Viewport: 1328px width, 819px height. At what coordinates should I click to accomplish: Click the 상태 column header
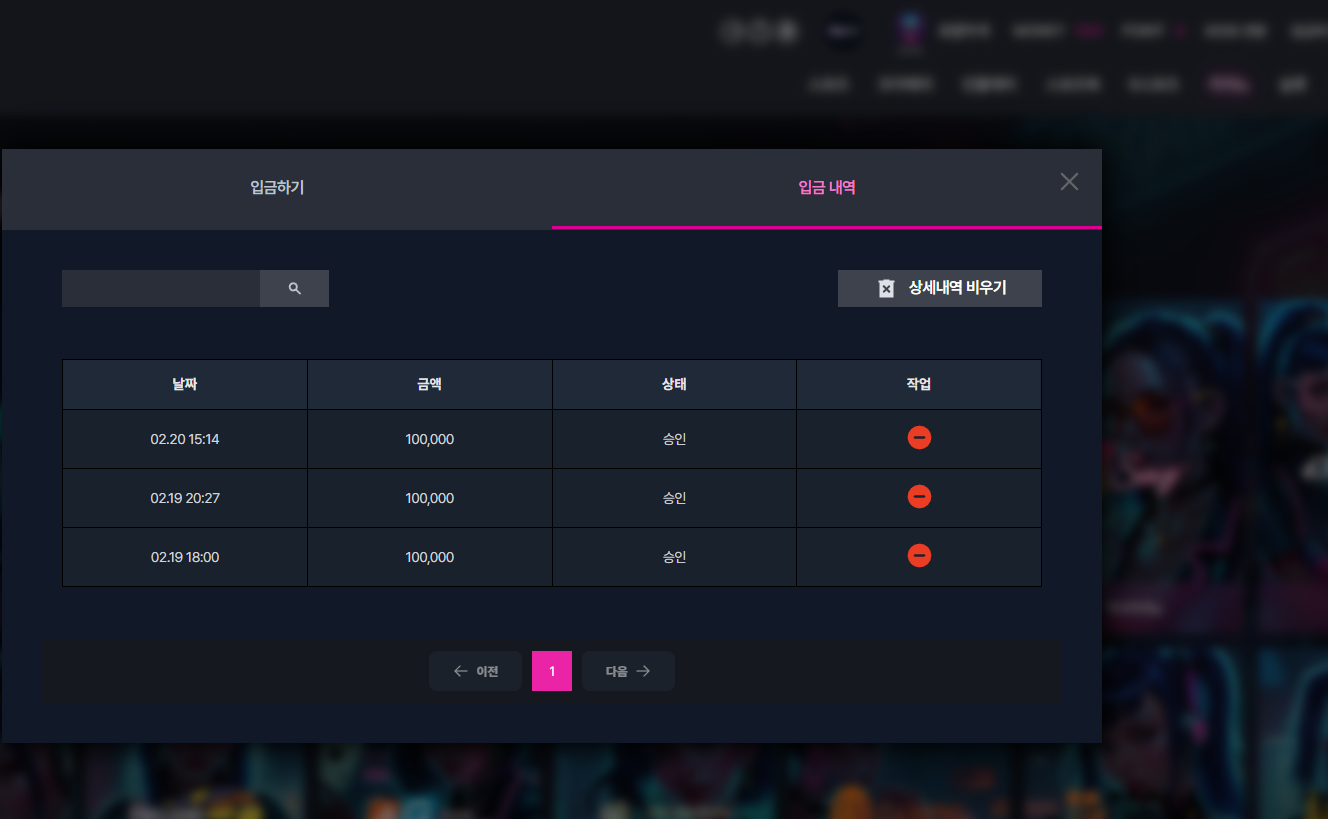pos(674,384)
